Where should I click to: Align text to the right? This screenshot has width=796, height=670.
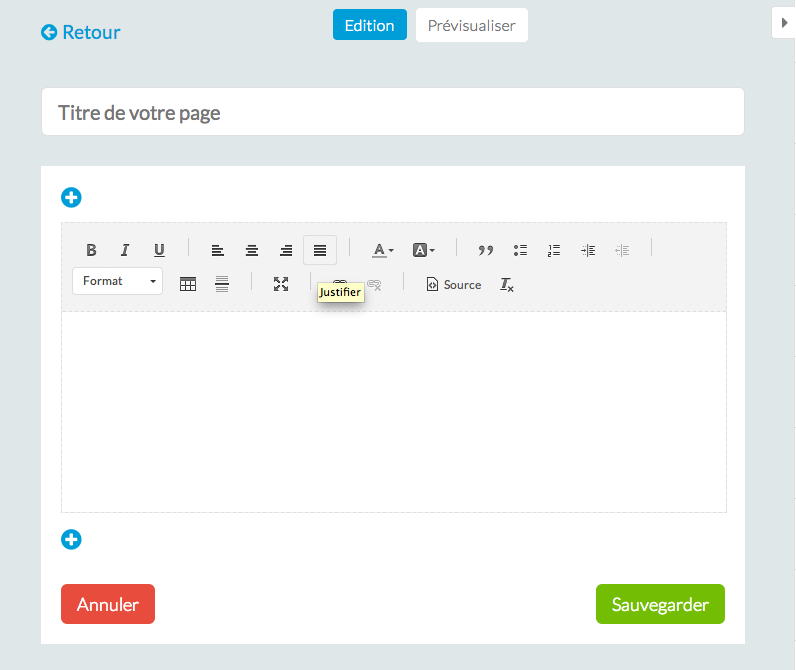pos(286,250)
